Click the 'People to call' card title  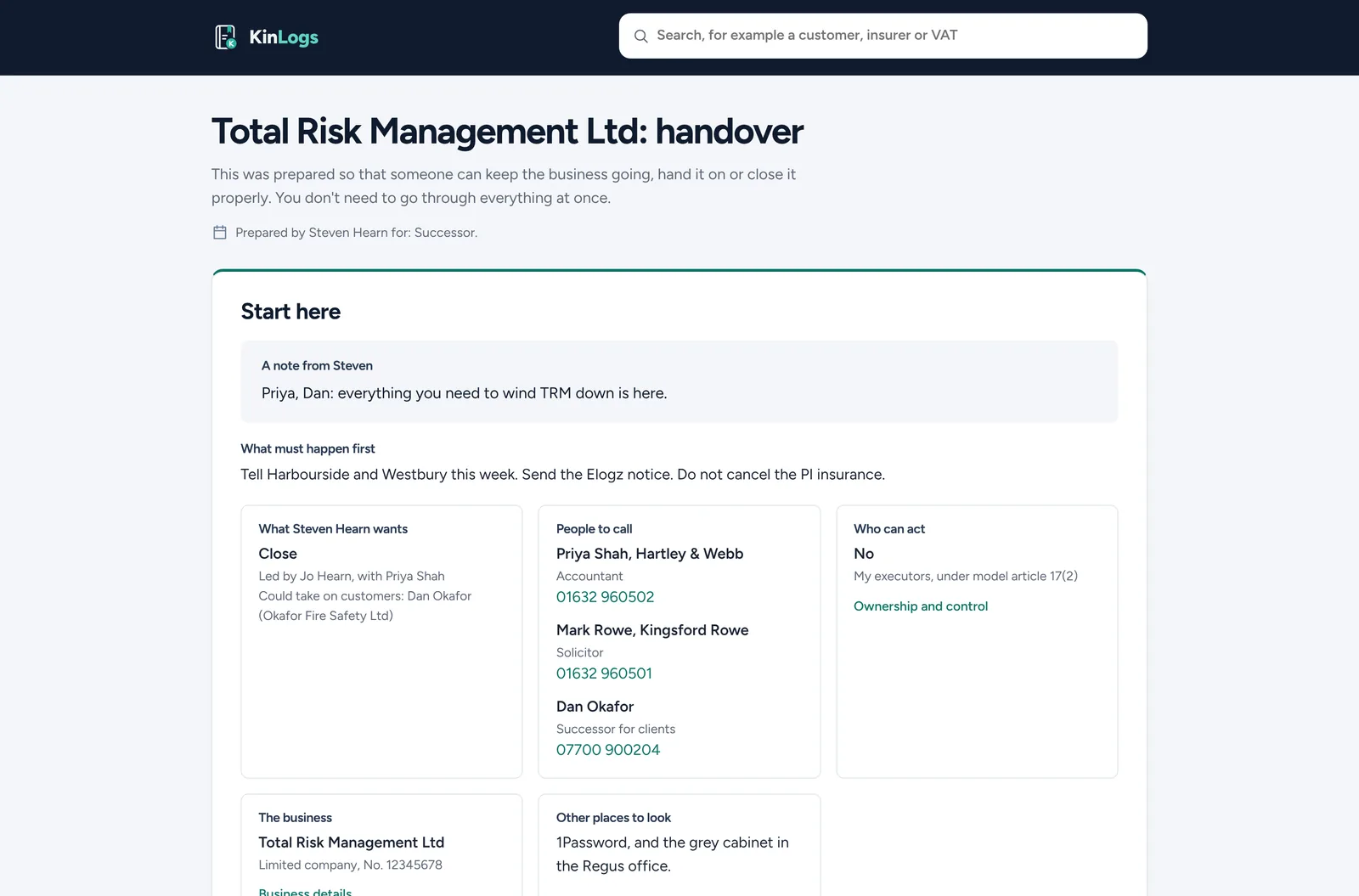point(594,529)
